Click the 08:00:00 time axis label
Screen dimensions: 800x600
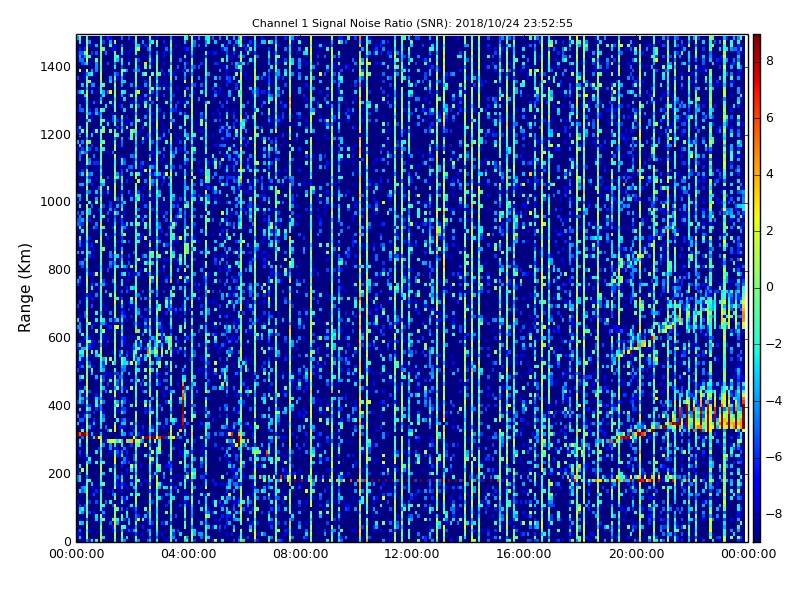pyautogui.click(x=301, y=554)
